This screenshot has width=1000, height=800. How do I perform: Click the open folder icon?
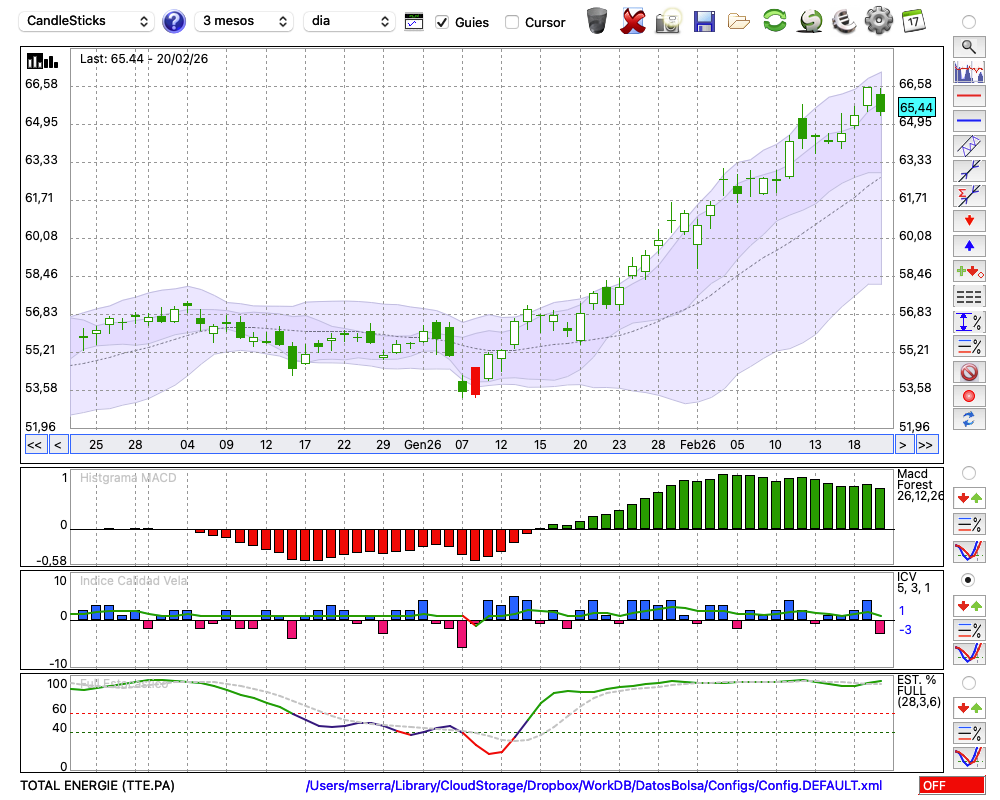coord(739,22)
